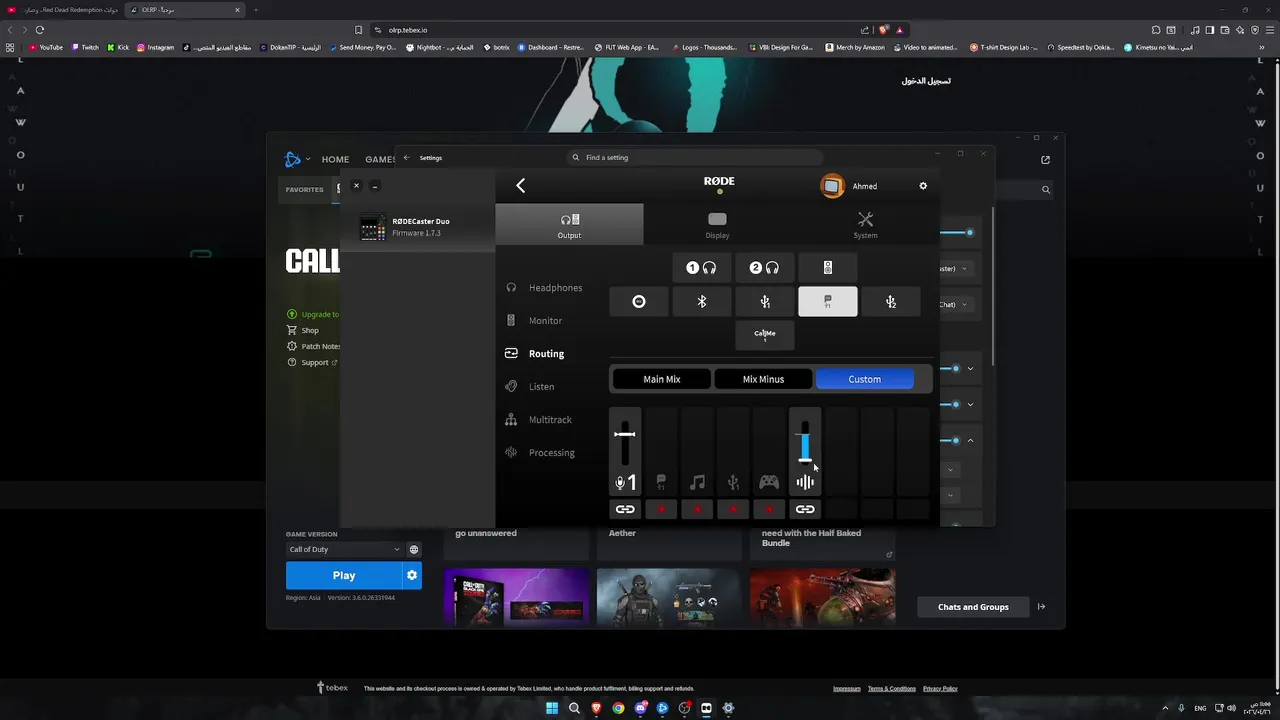Image resolution: width=1280 pixels, height=720 pixels.
Task: Open Multitrack in the RØDE sidebar
Action: click(x=540, y=420)
